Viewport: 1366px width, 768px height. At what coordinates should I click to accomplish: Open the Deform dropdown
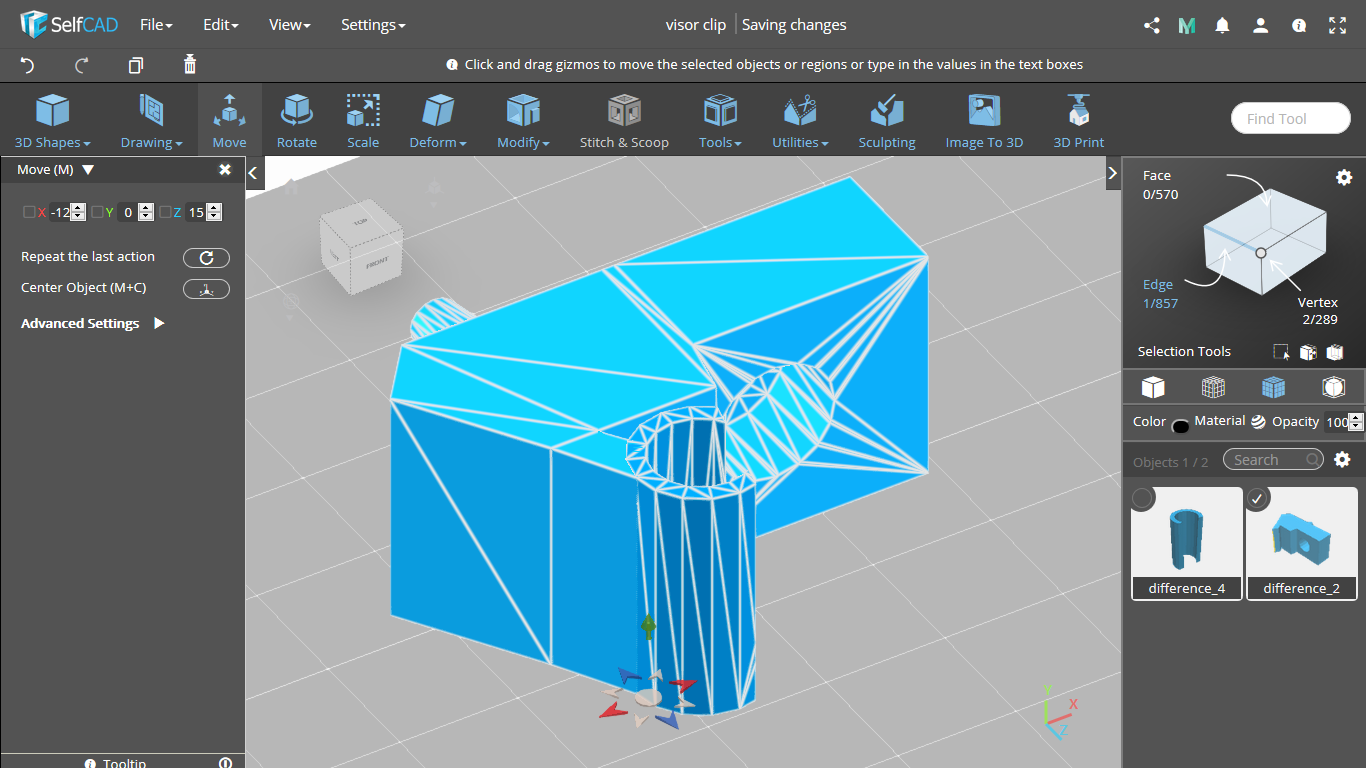438,120
